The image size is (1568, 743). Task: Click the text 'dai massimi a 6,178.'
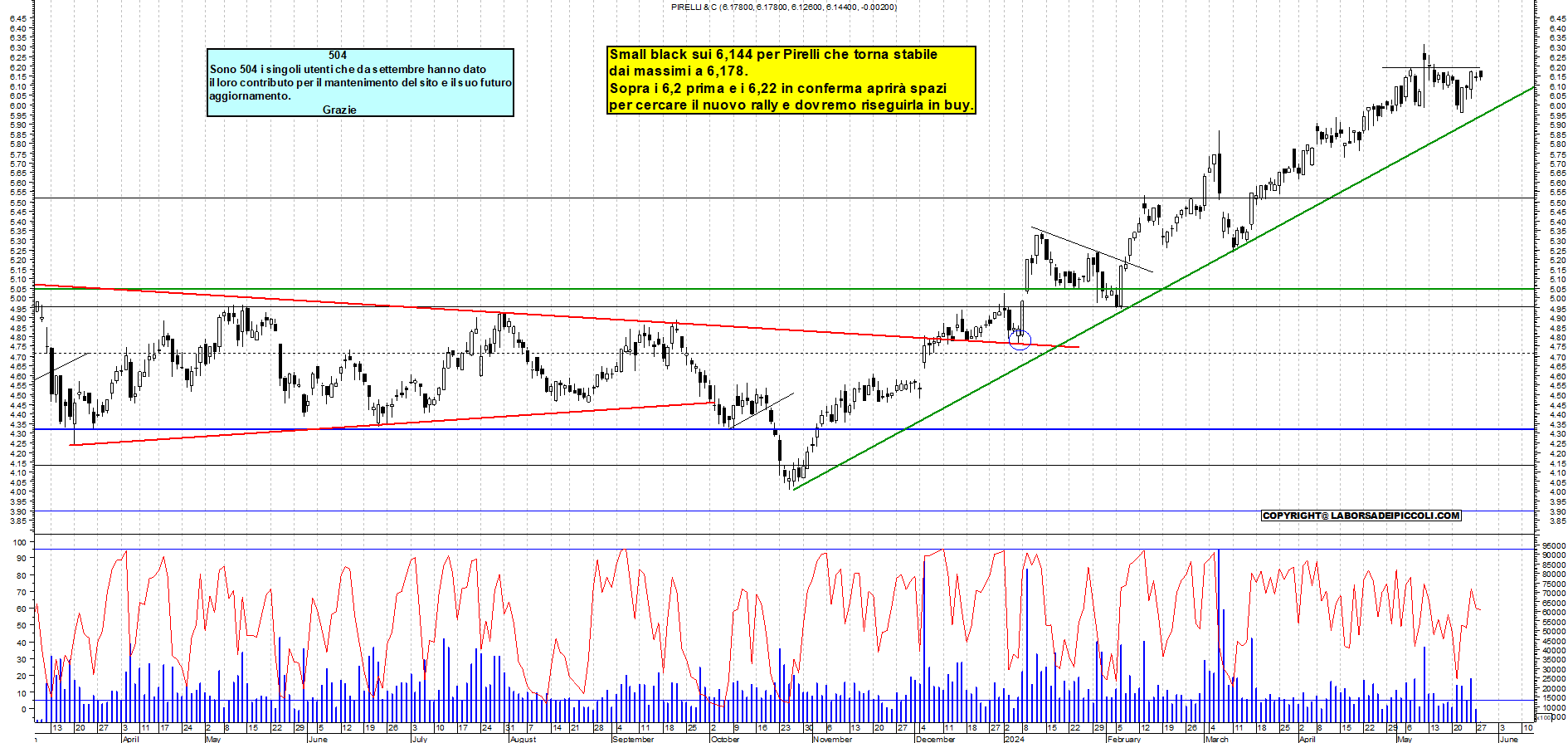click(x=679, y=71)
